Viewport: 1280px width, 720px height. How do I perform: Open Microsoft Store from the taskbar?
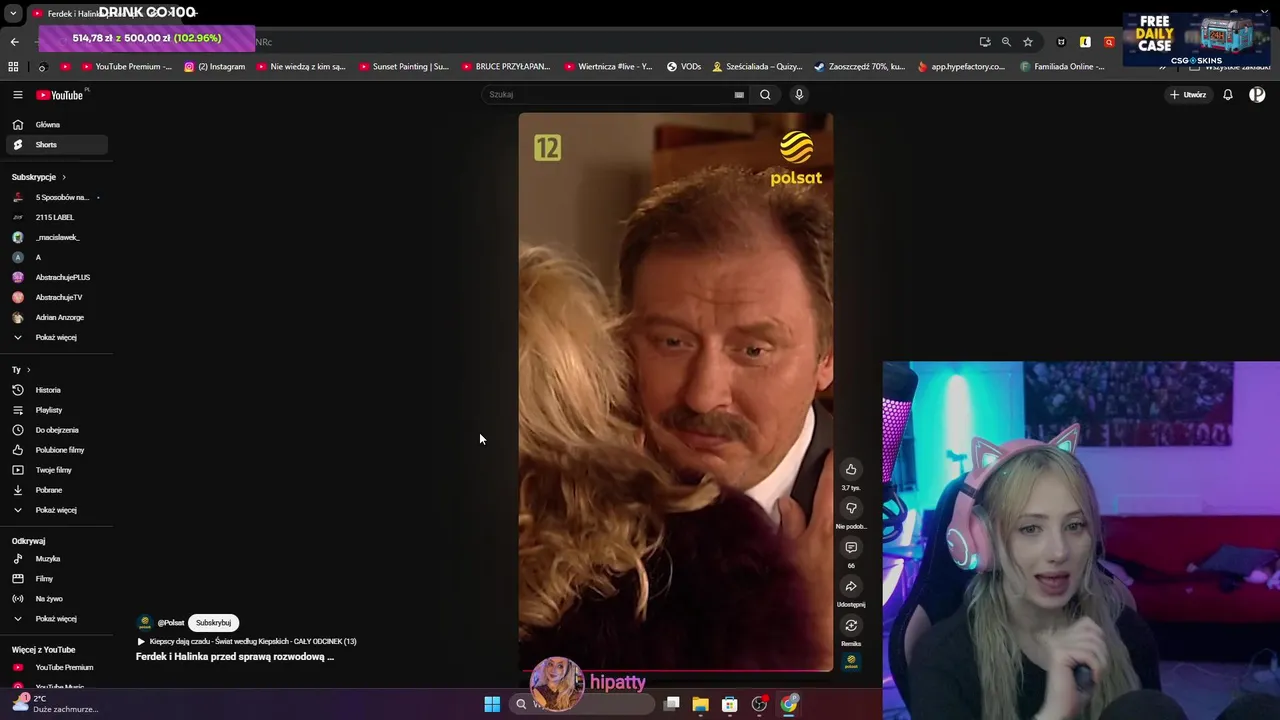[x=730, y=704]
